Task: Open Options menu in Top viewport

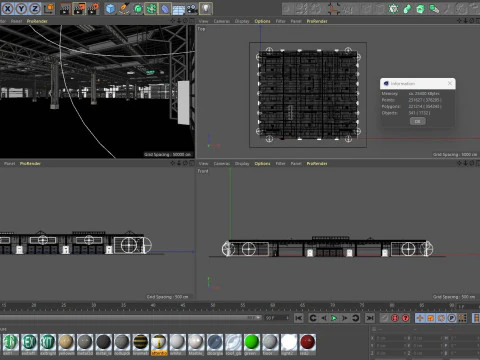Action: tap(262, 21)
